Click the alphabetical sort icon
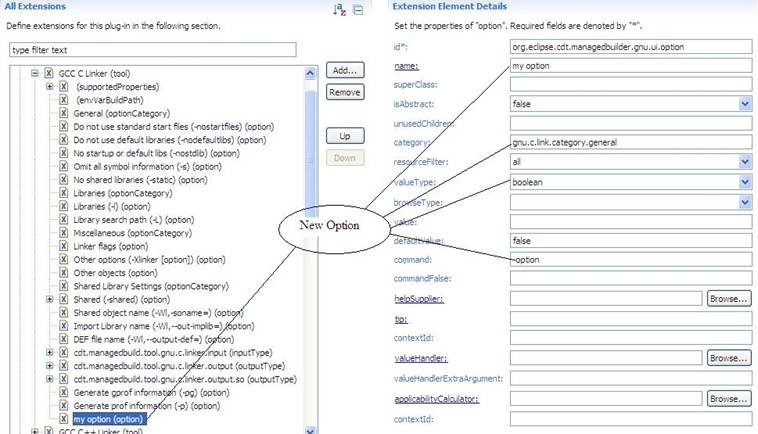 coord(339,9)
